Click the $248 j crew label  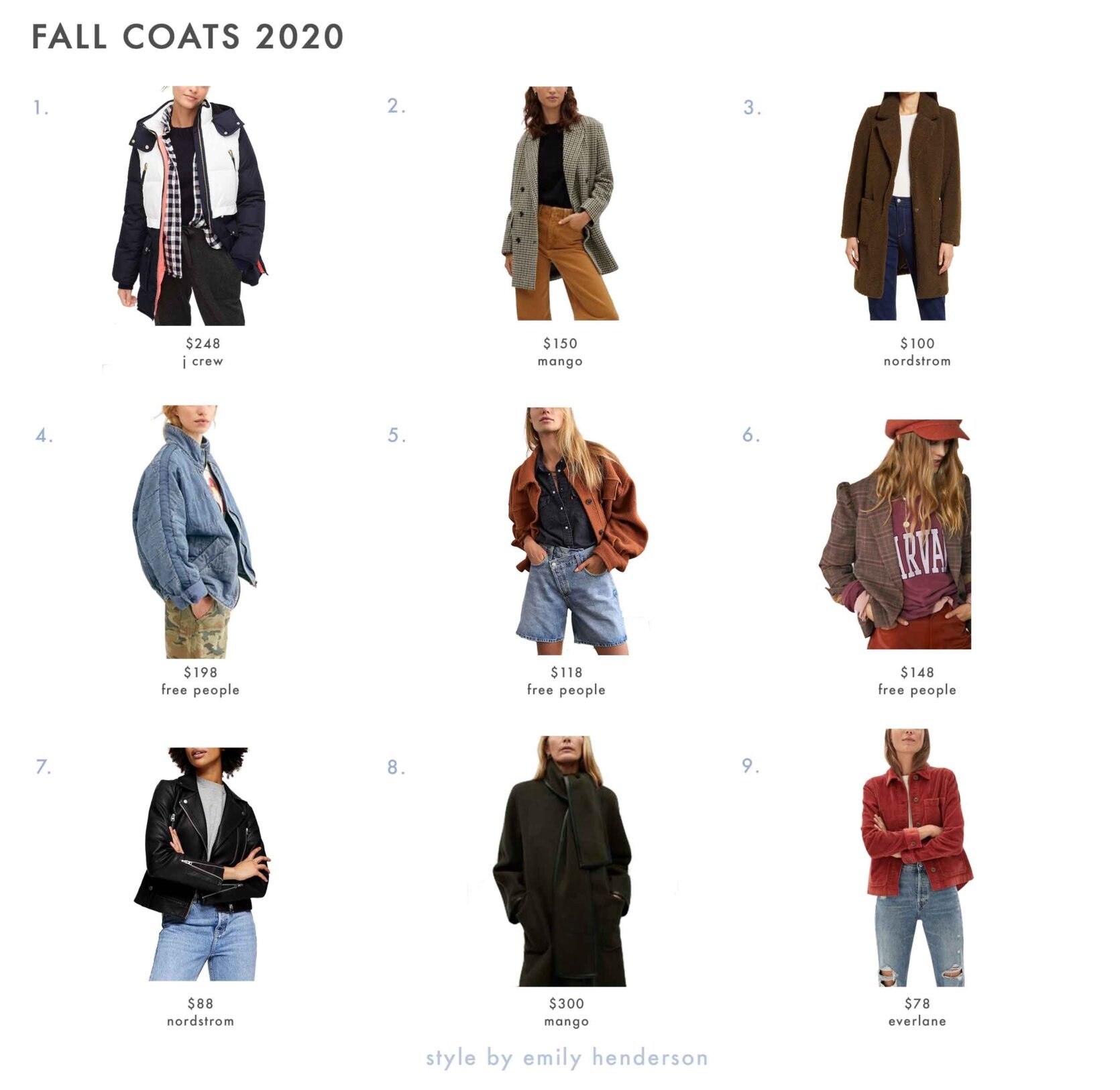click(x=203, y=352)
